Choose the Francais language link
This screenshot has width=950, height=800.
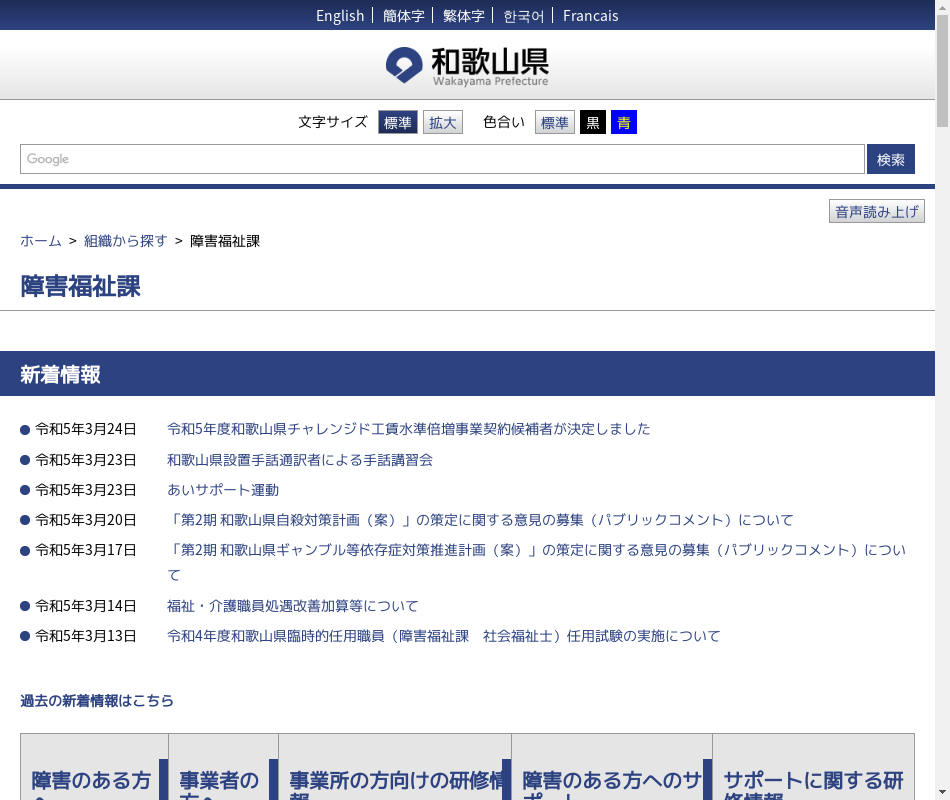tap(590, 15)
